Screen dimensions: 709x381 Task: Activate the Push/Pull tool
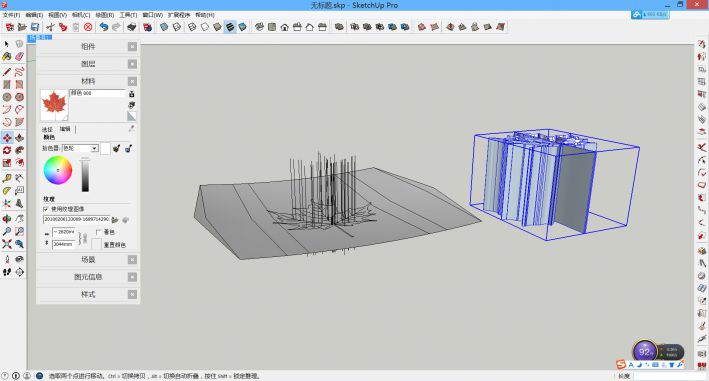(19, 138)
